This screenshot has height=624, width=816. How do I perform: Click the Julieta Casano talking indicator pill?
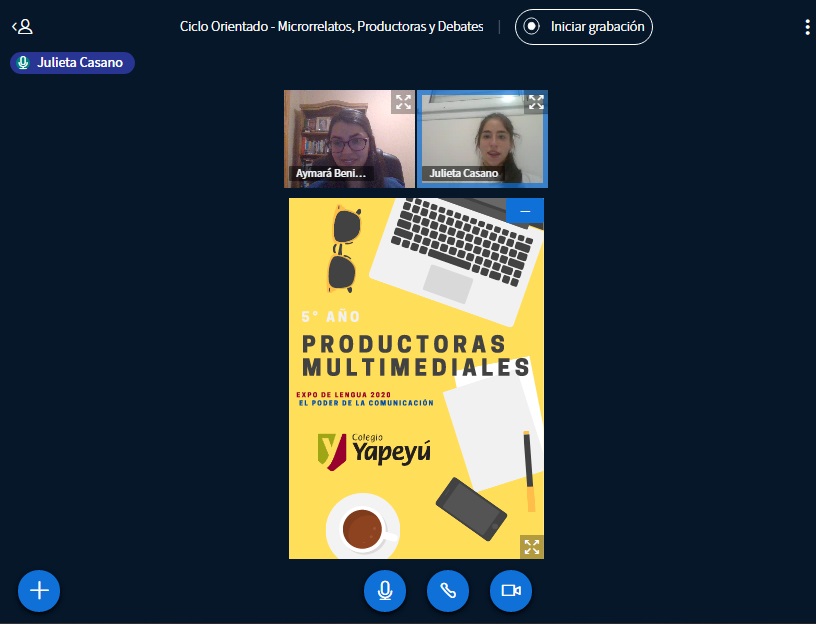[x=72, y=63]
